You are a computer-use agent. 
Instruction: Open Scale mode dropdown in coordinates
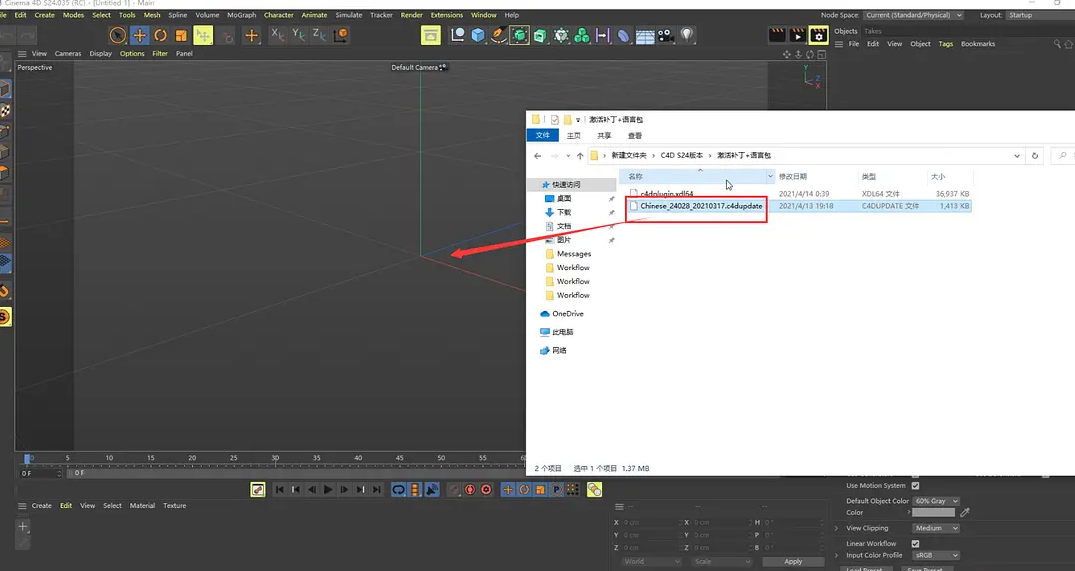pos(722,561)
